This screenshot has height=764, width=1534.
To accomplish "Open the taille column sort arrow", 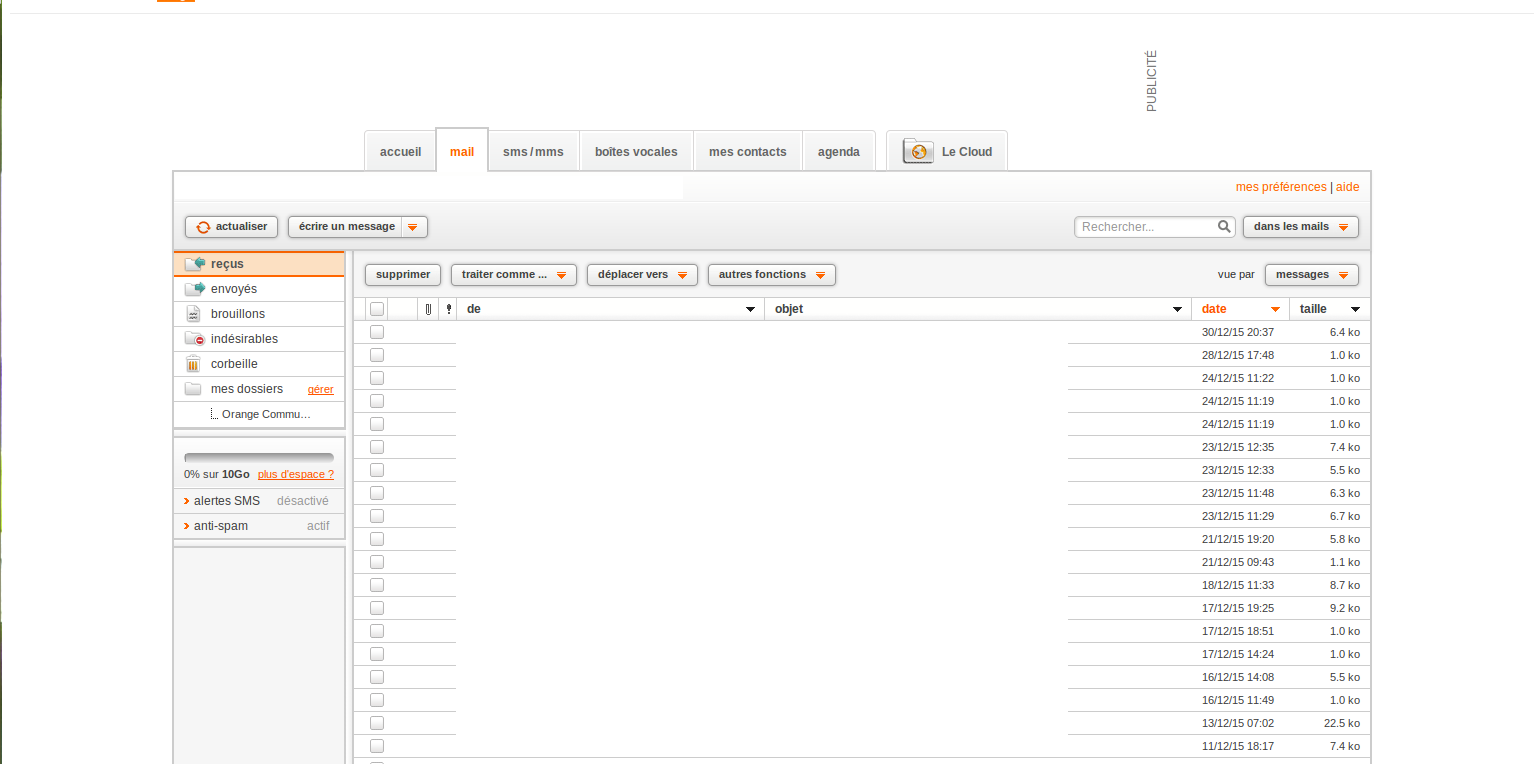I will (1355, 310).
